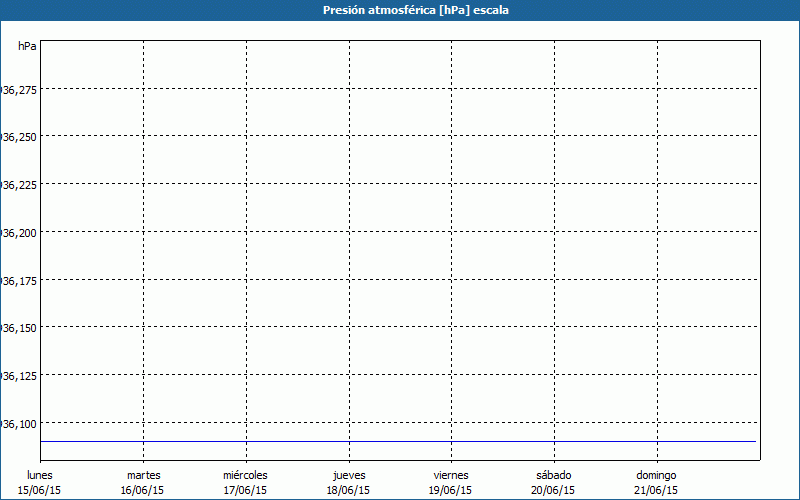Click the 36,150 pressure axis label
The height and width of the screenshot is (500, 800).
coord(19,328)
